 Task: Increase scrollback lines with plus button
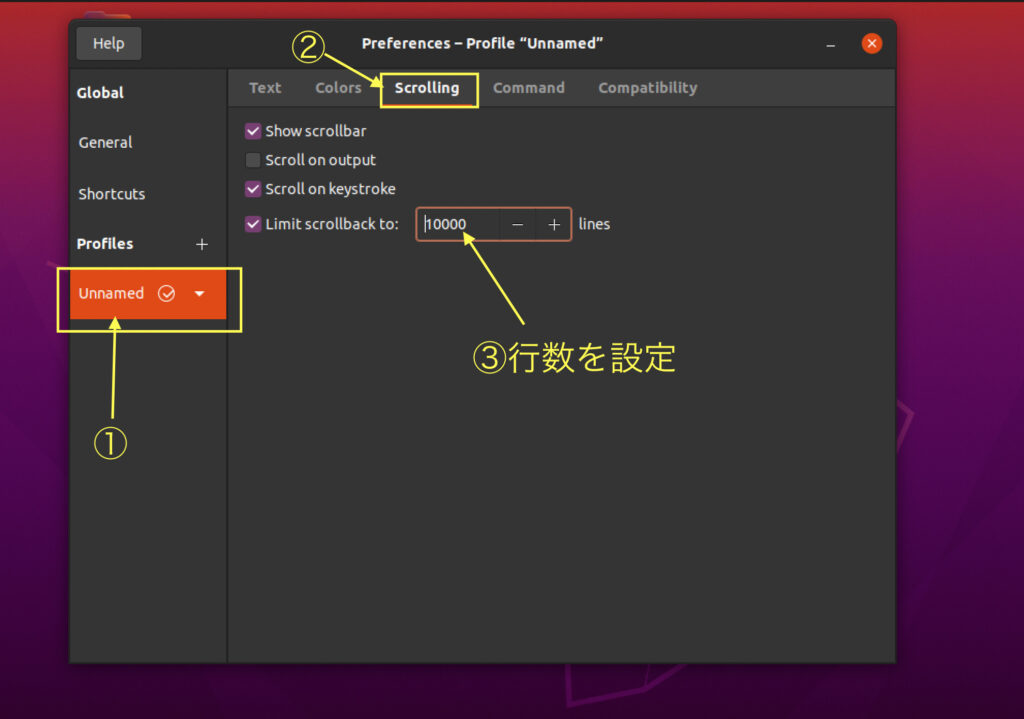[554, 224]
